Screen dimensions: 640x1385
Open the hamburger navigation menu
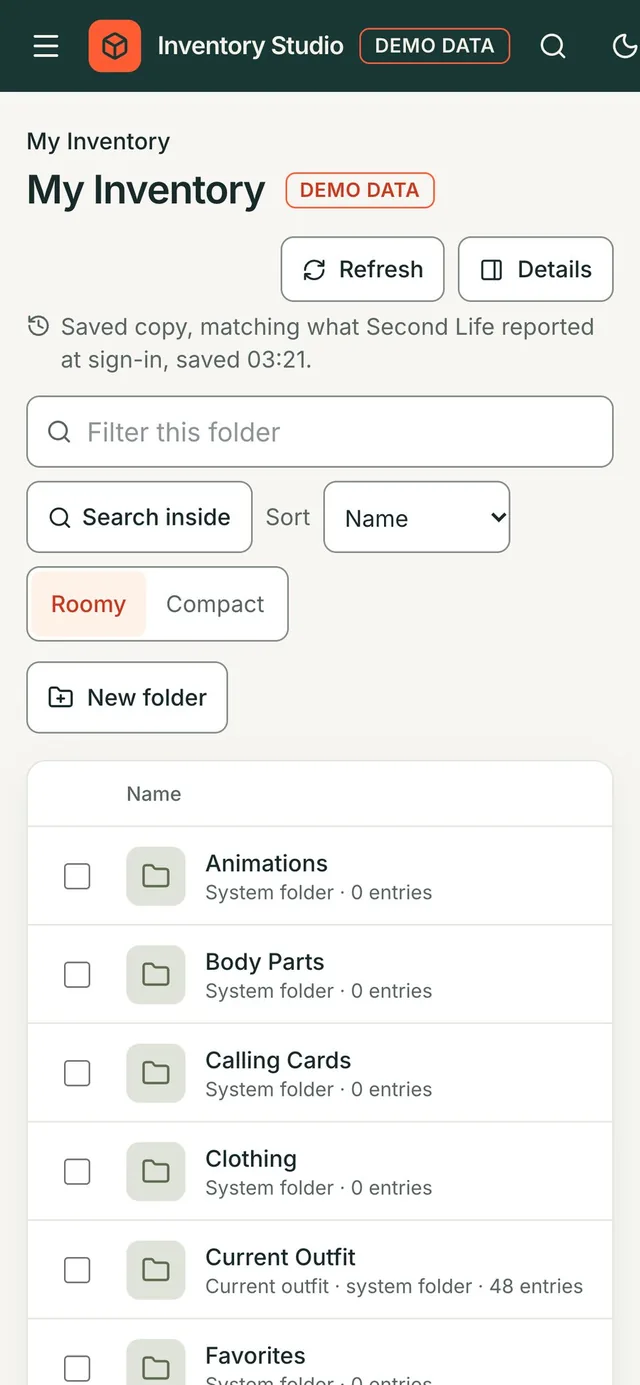(46, 46)
